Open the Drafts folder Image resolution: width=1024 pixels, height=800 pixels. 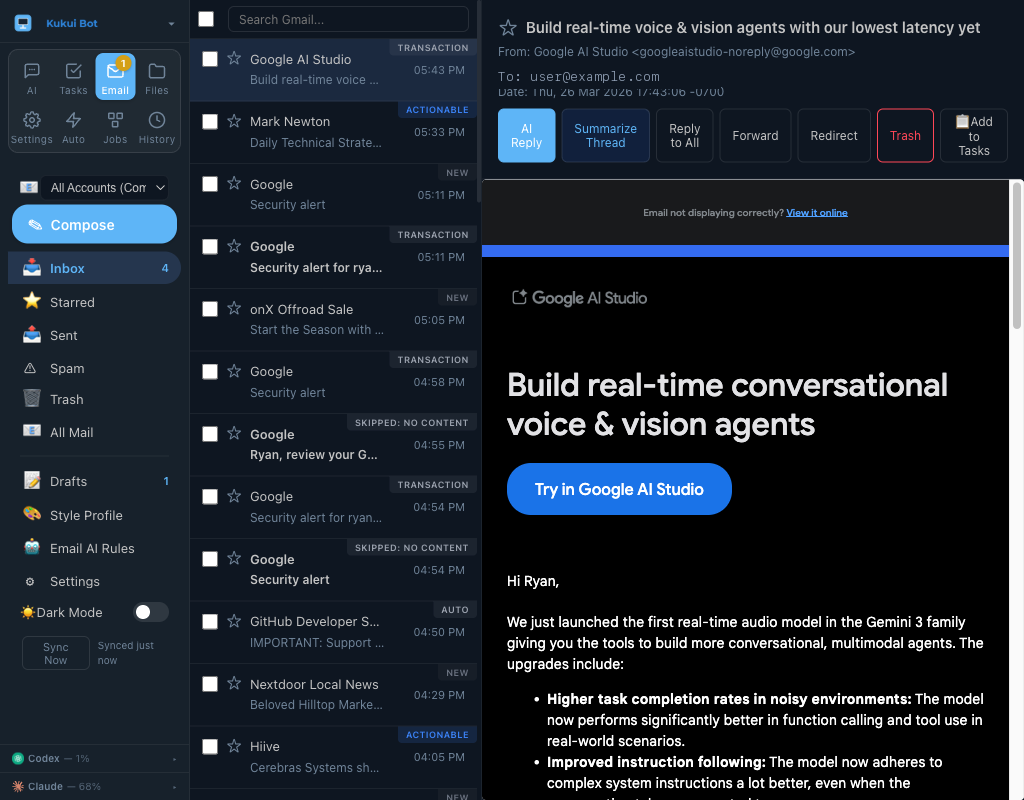70,481
